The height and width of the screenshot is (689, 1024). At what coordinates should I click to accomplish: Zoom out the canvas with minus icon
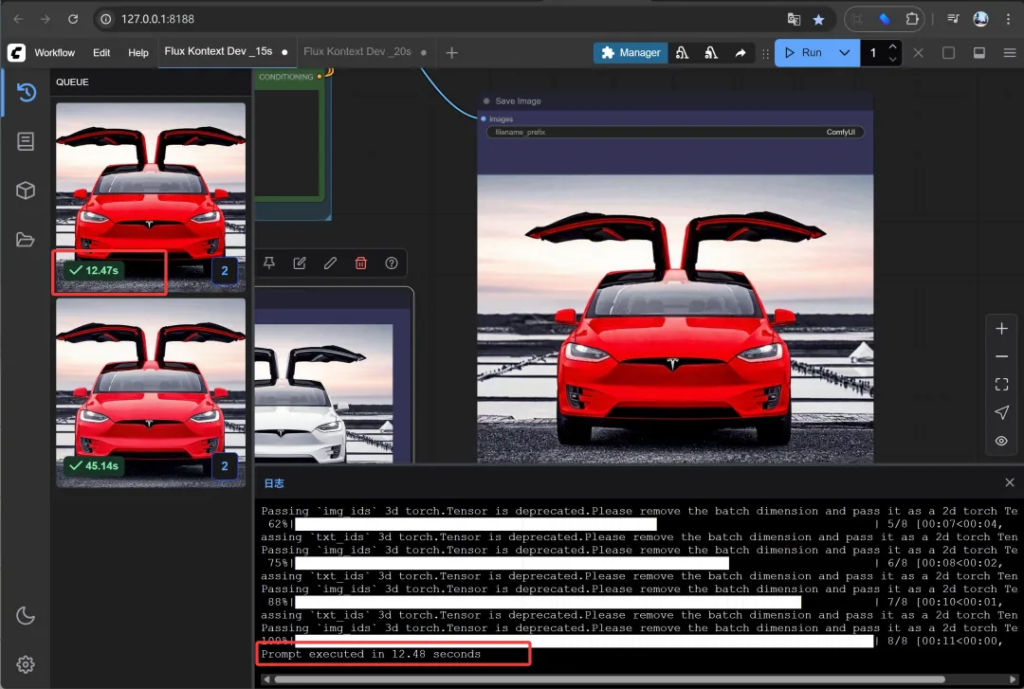(1001, 357)
